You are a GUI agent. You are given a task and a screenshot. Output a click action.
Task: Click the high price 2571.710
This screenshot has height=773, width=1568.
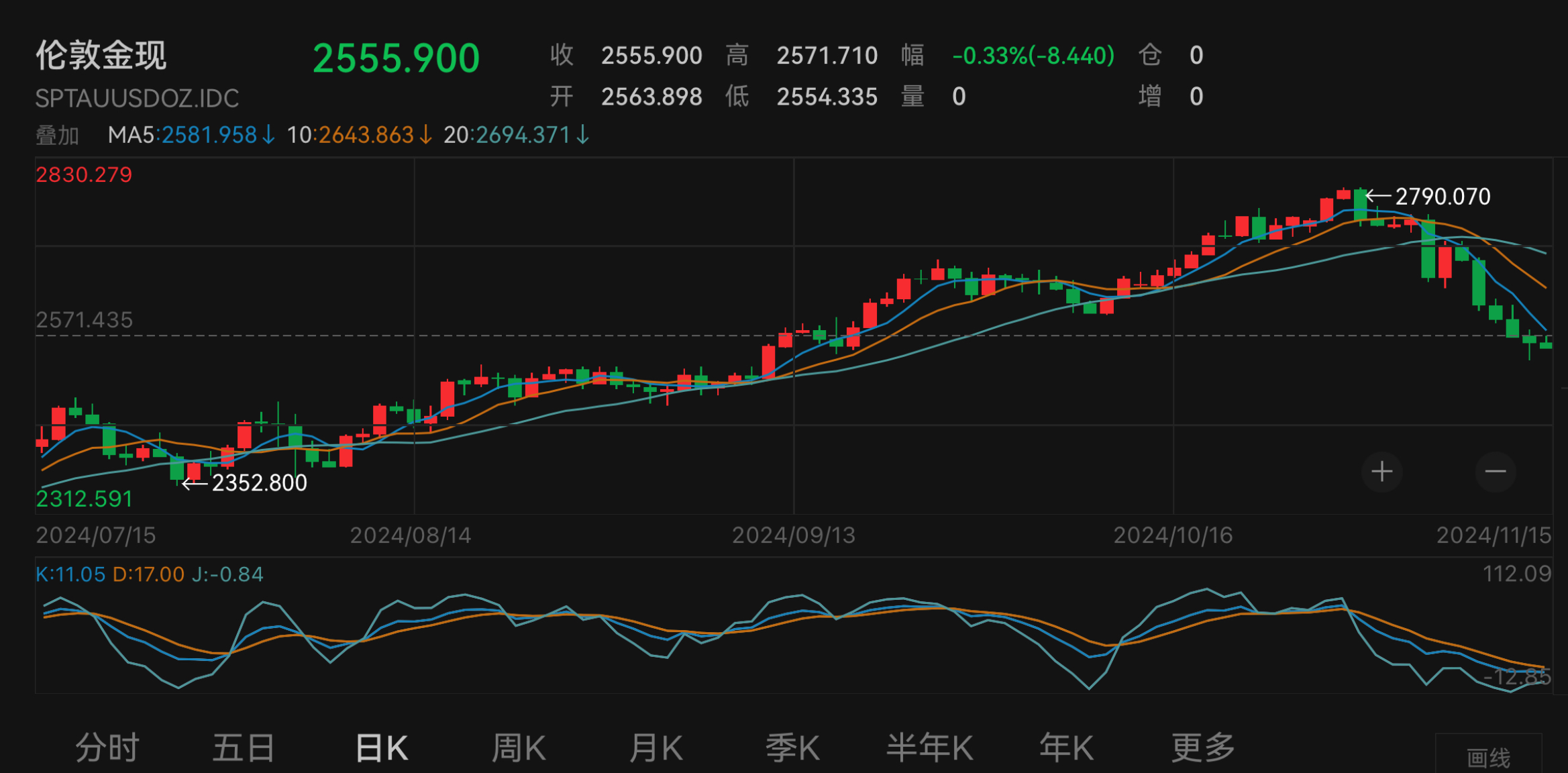[x=827, y=56]
